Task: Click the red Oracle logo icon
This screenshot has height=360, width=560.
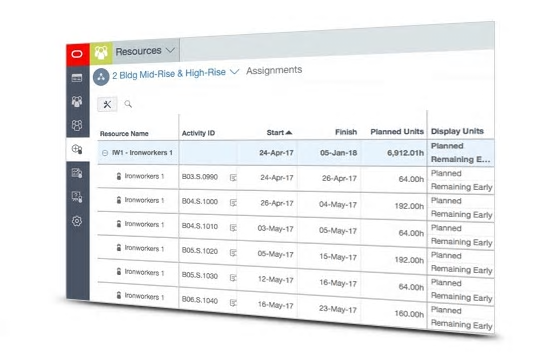Action: [77, 54]
